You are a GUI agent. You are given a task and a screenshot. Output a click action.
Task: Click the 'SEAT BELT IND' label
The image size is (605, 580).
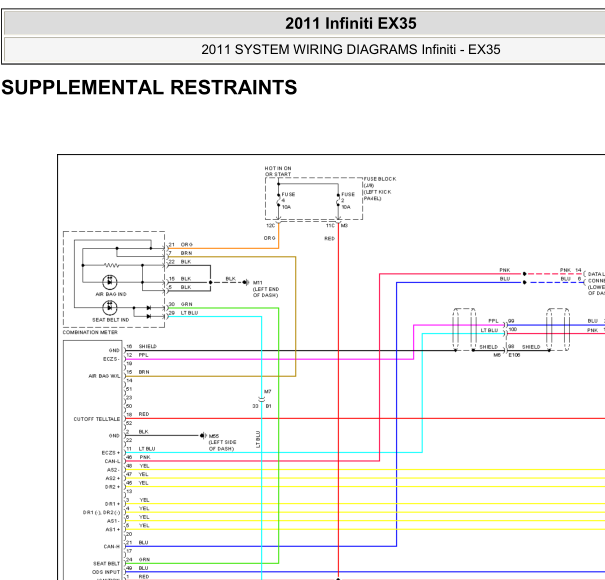[110, 320]
